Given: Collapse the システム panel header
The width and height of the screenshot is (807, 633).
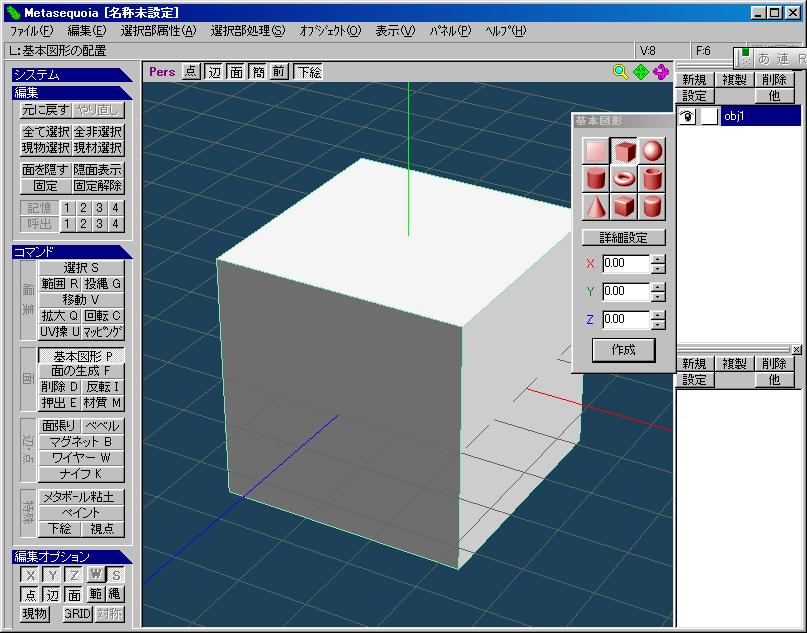Looking at the screenshot, I should click(72, 75).
